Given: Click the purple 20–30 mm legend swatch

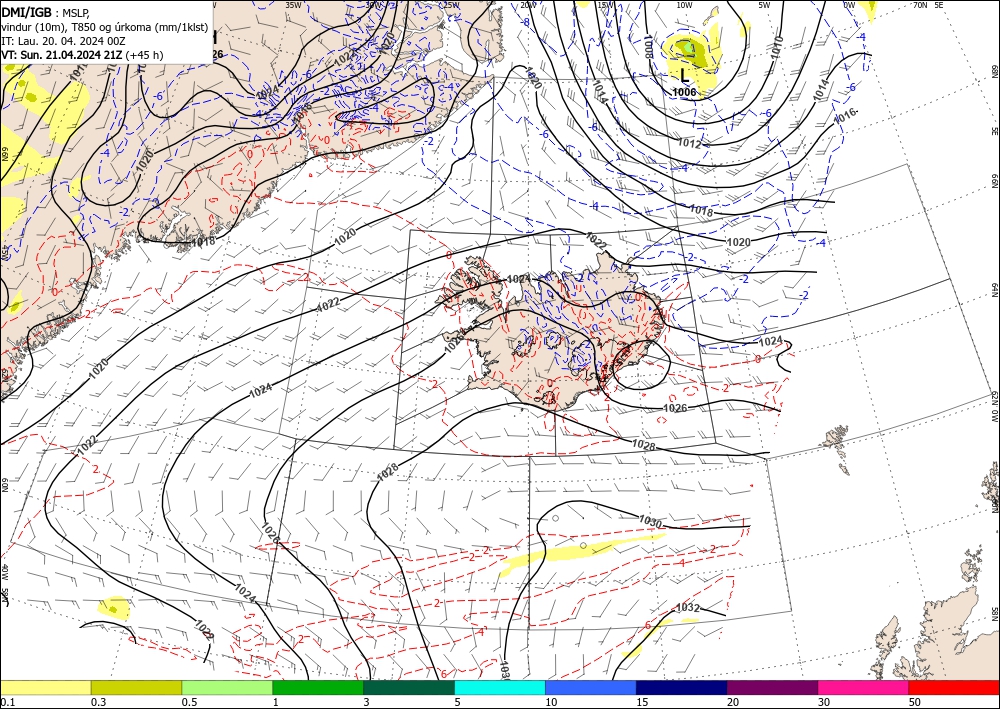Looking at the screenshot, I should click(772, 687).
